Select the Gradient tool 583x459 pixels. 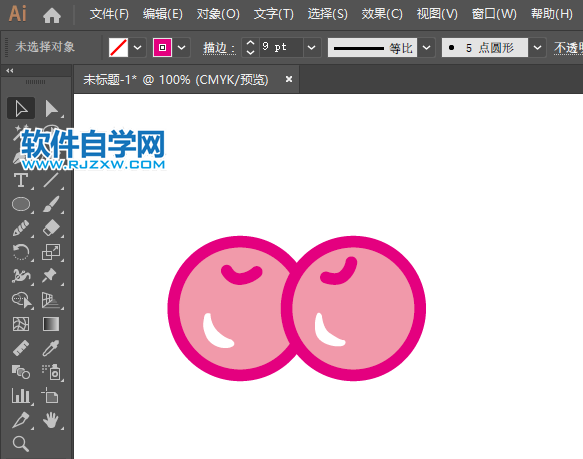(x=51, y=324)
